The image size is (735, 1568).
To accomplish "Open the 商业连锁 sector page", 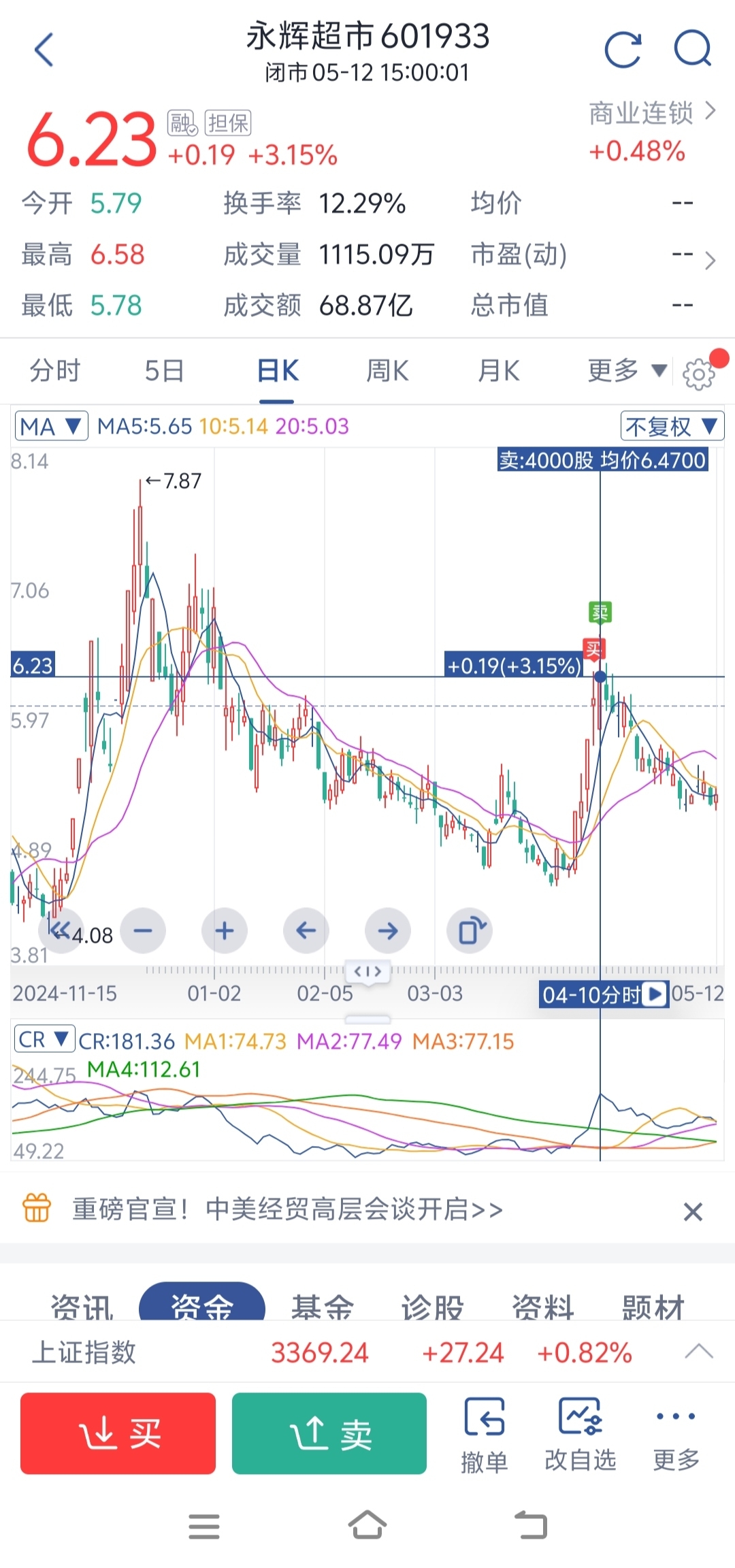I will 652,113.
